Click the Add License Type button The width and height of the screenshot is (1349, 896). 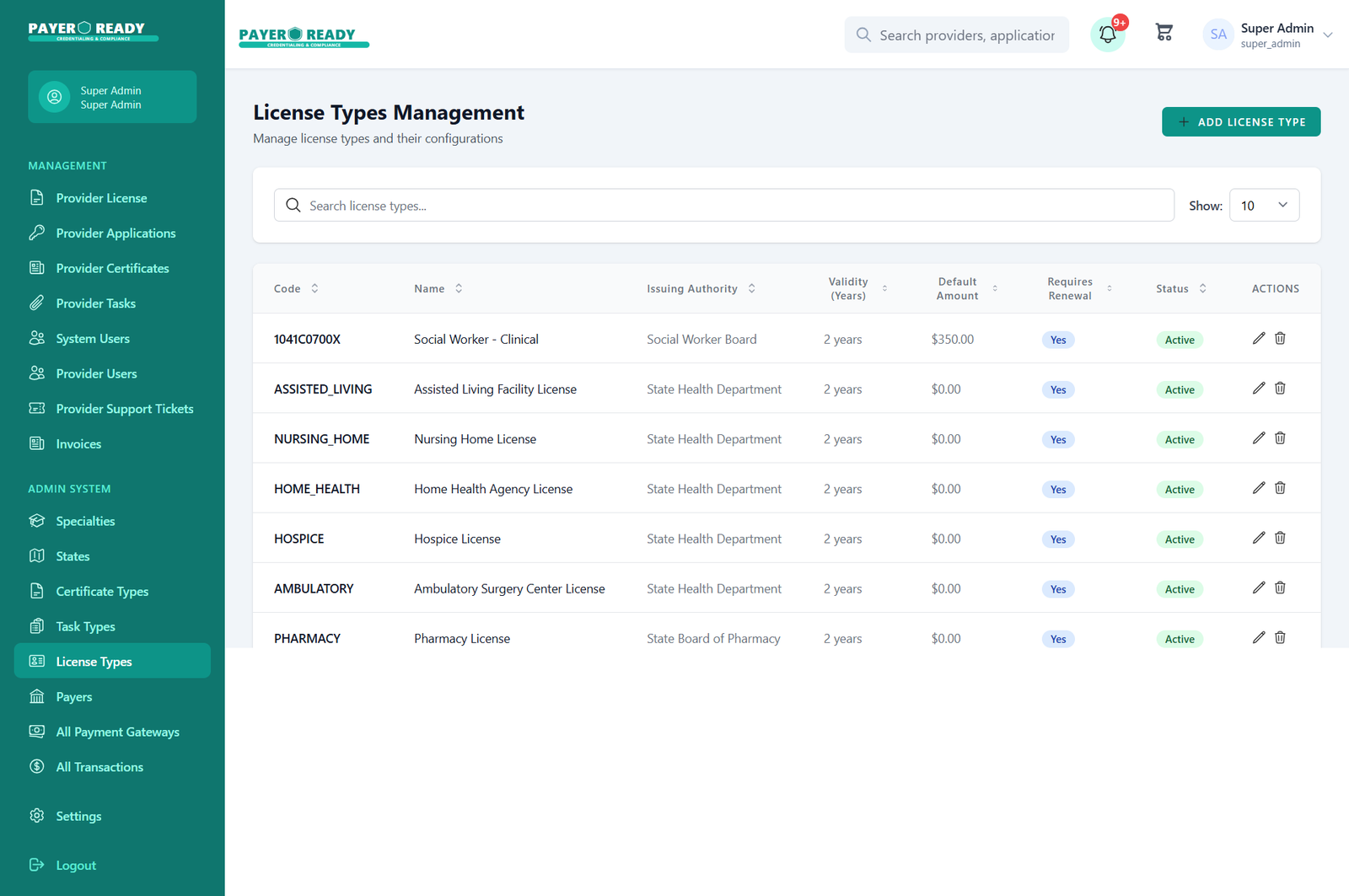[x=1240, y=122]
